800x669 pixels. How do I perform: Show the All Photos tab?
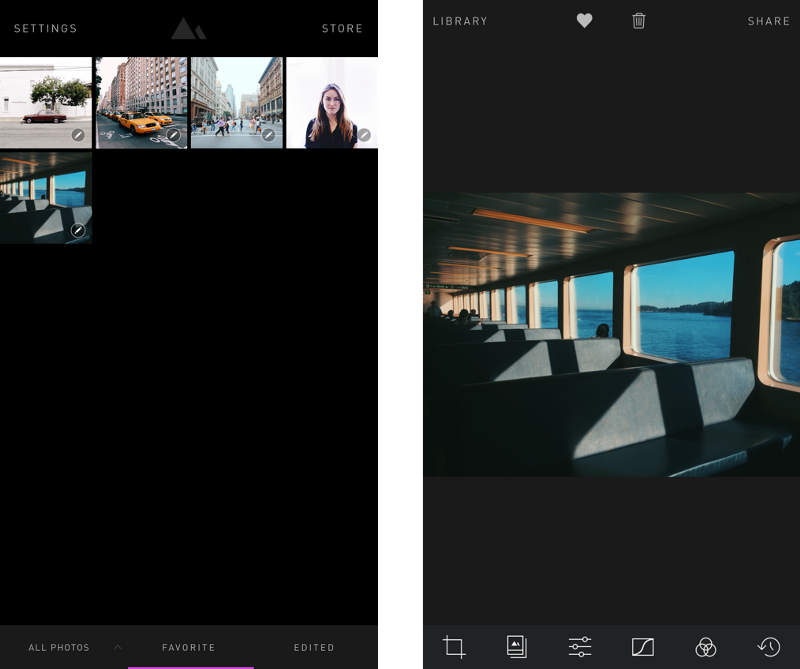59,648
